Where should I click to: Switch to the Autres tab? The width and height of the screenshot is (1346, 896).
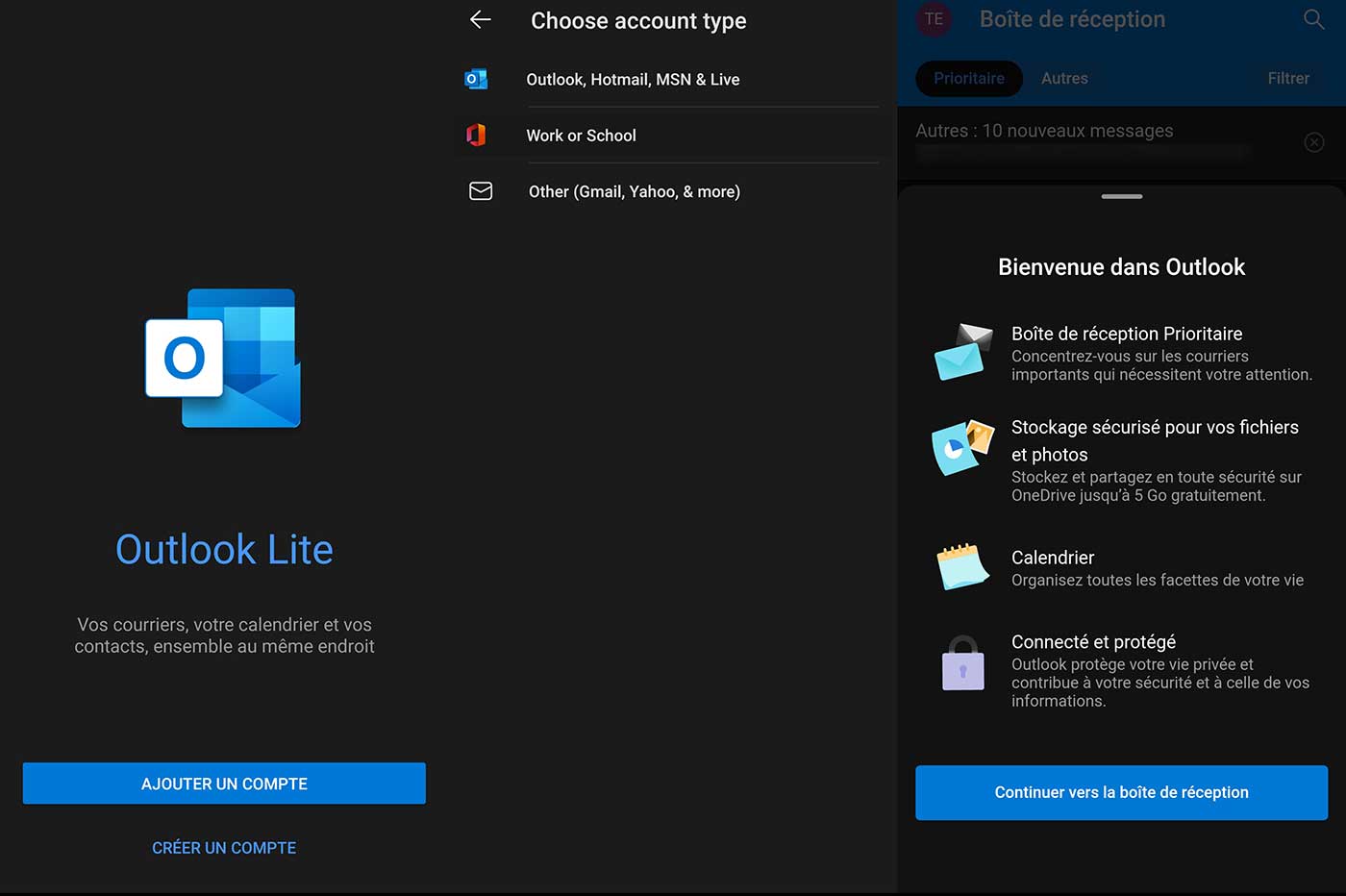1064,78
